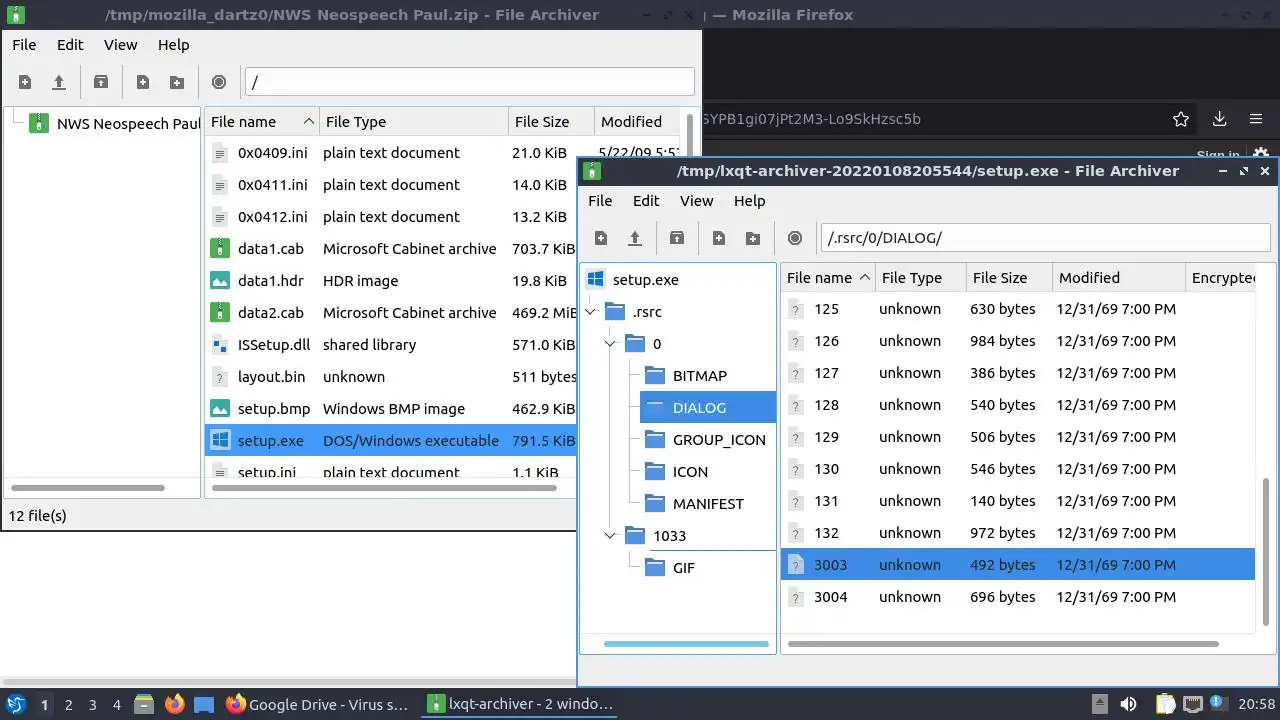Open File menu in setup.exe window
1280x720 pixels.
coord(600,201)
